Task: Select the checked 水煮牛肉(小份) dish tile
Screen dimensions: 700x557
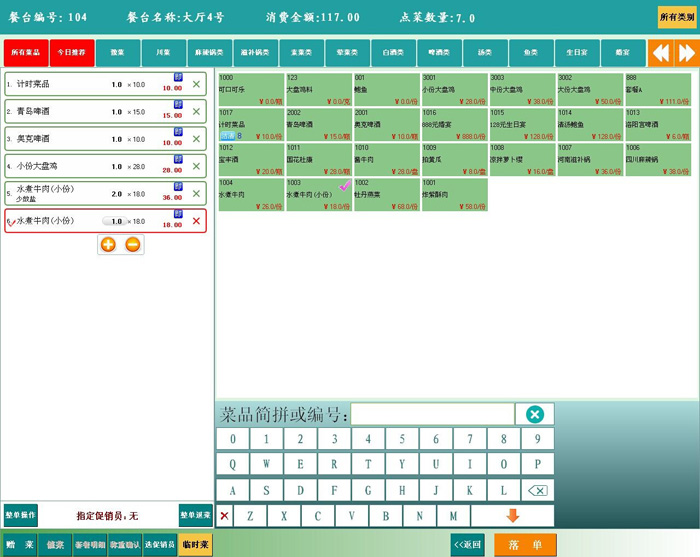Action: click(319, 195)
